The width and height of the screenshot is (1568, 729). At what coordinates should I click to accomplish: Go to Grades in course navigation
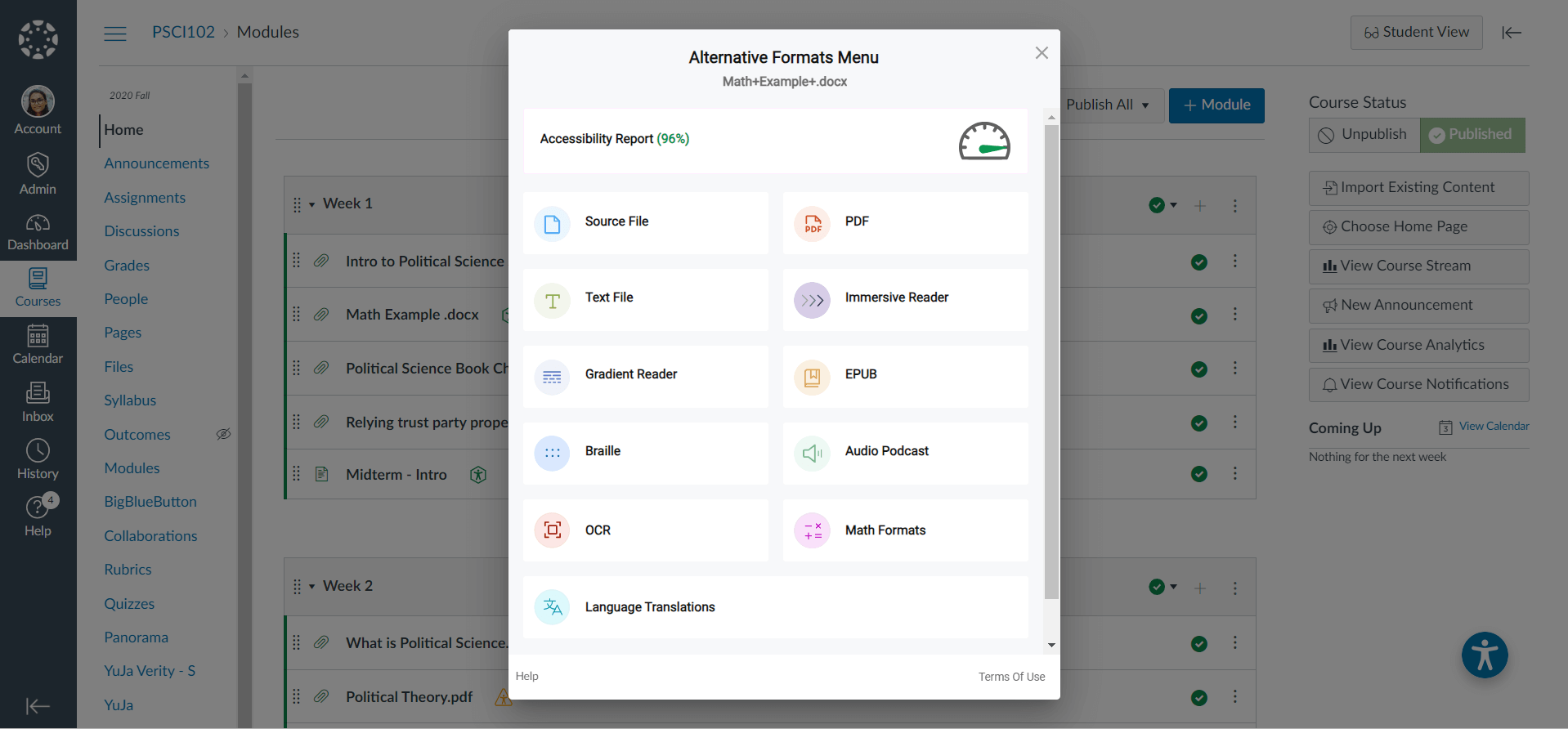tap(127, 266)
